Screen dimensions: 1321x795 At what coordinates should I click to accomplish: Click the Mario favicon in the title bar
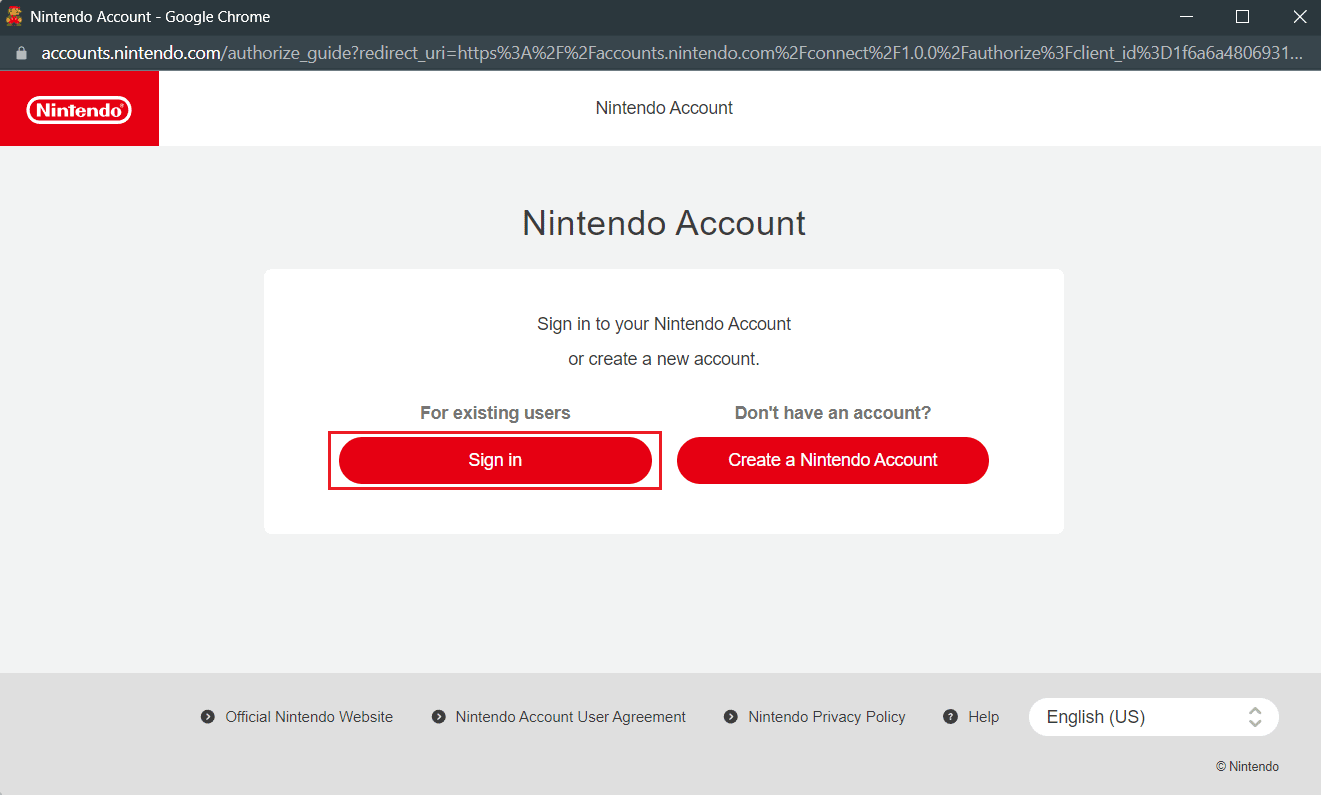coord(14,17)
